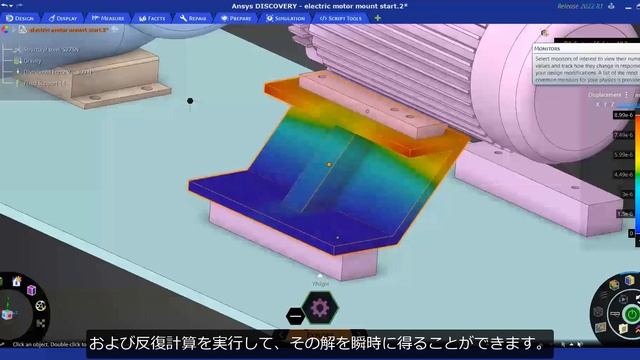
Task: Click the green power button in right wheel
Action: point(631,314)
